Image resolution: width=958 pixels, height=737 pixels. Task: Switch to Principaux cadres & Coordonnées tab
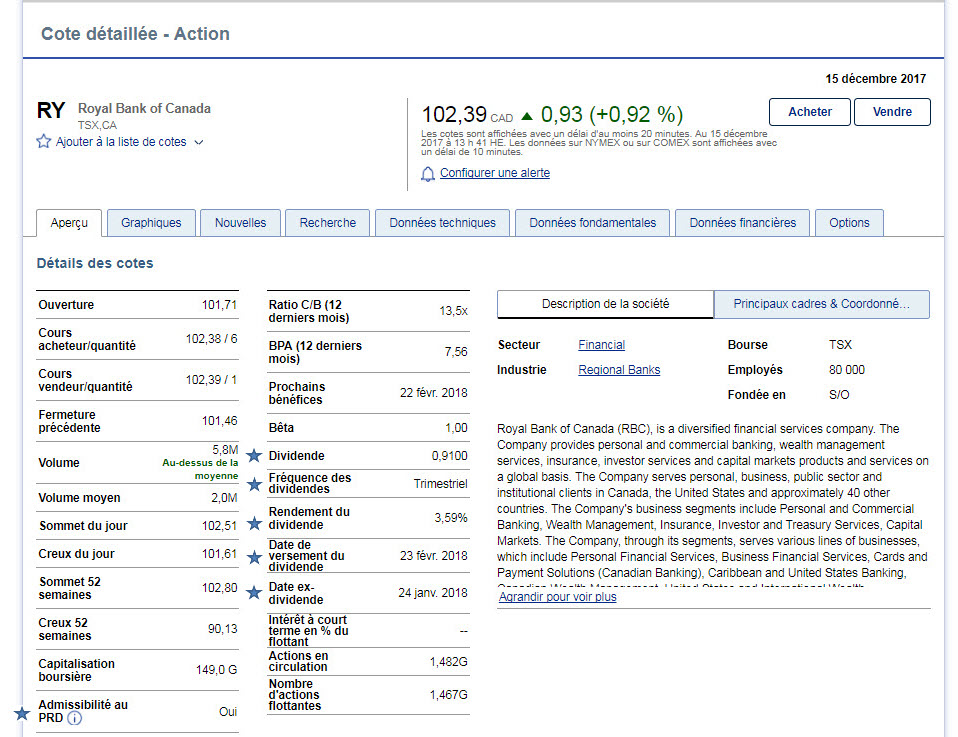click(821, 304)
